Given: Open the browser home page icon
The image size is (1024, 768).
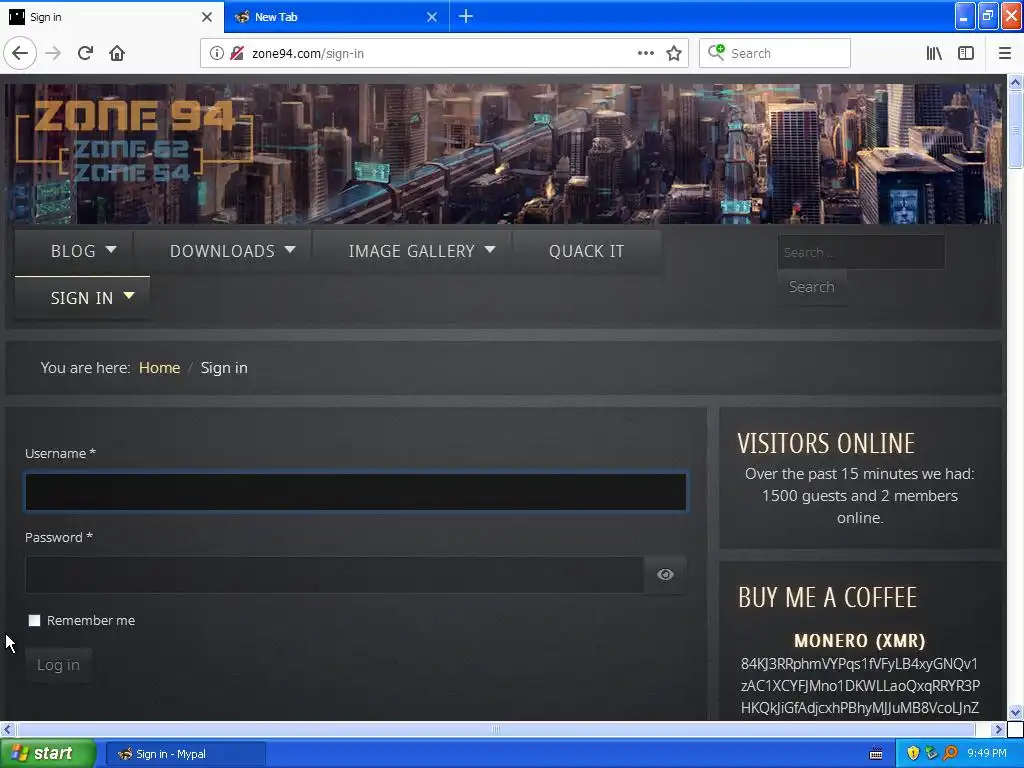Looking at the screenshot, I should click(x=117, y=53).
